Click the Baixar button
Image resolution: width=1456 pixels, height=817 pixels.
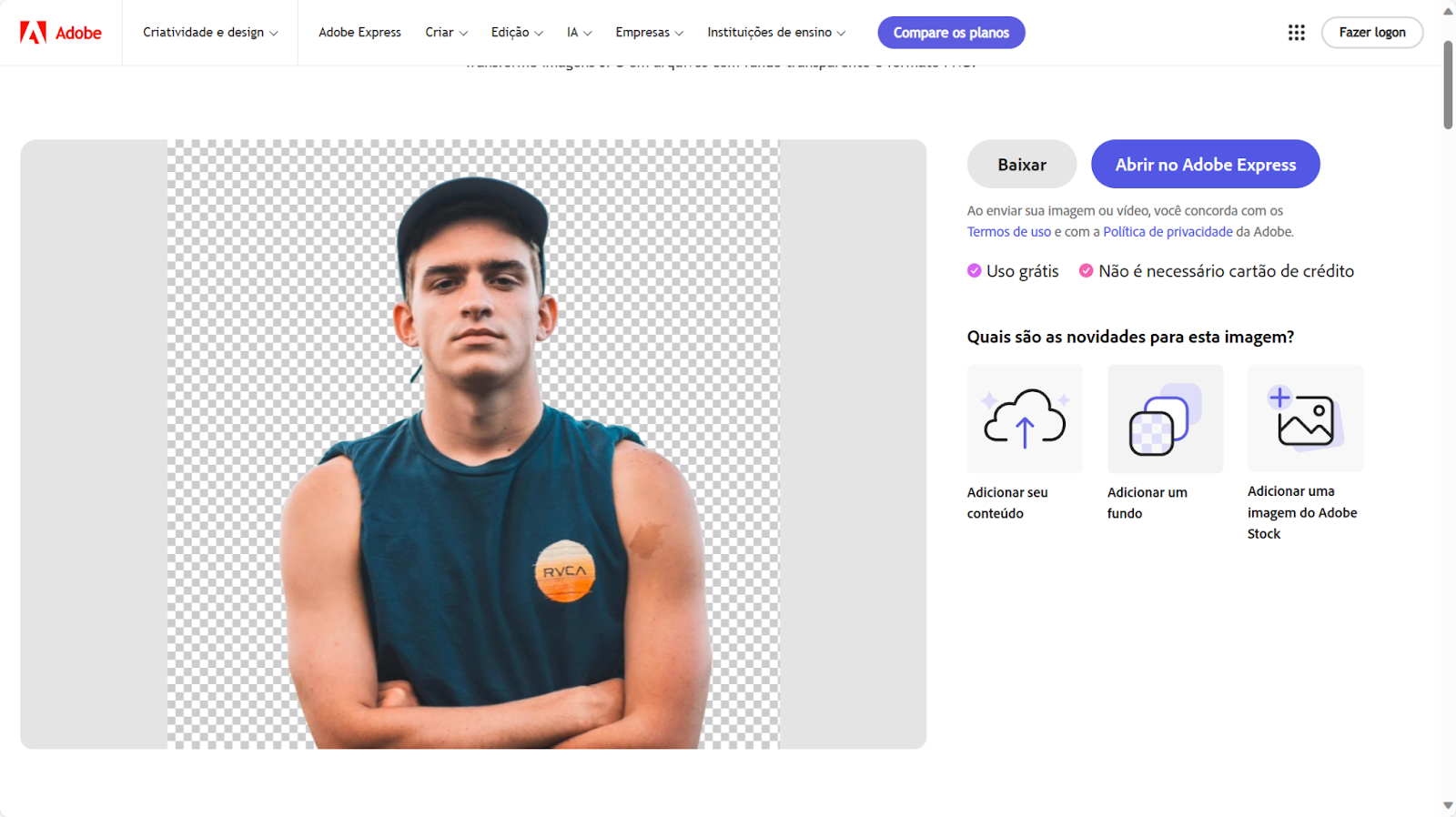1022,165
